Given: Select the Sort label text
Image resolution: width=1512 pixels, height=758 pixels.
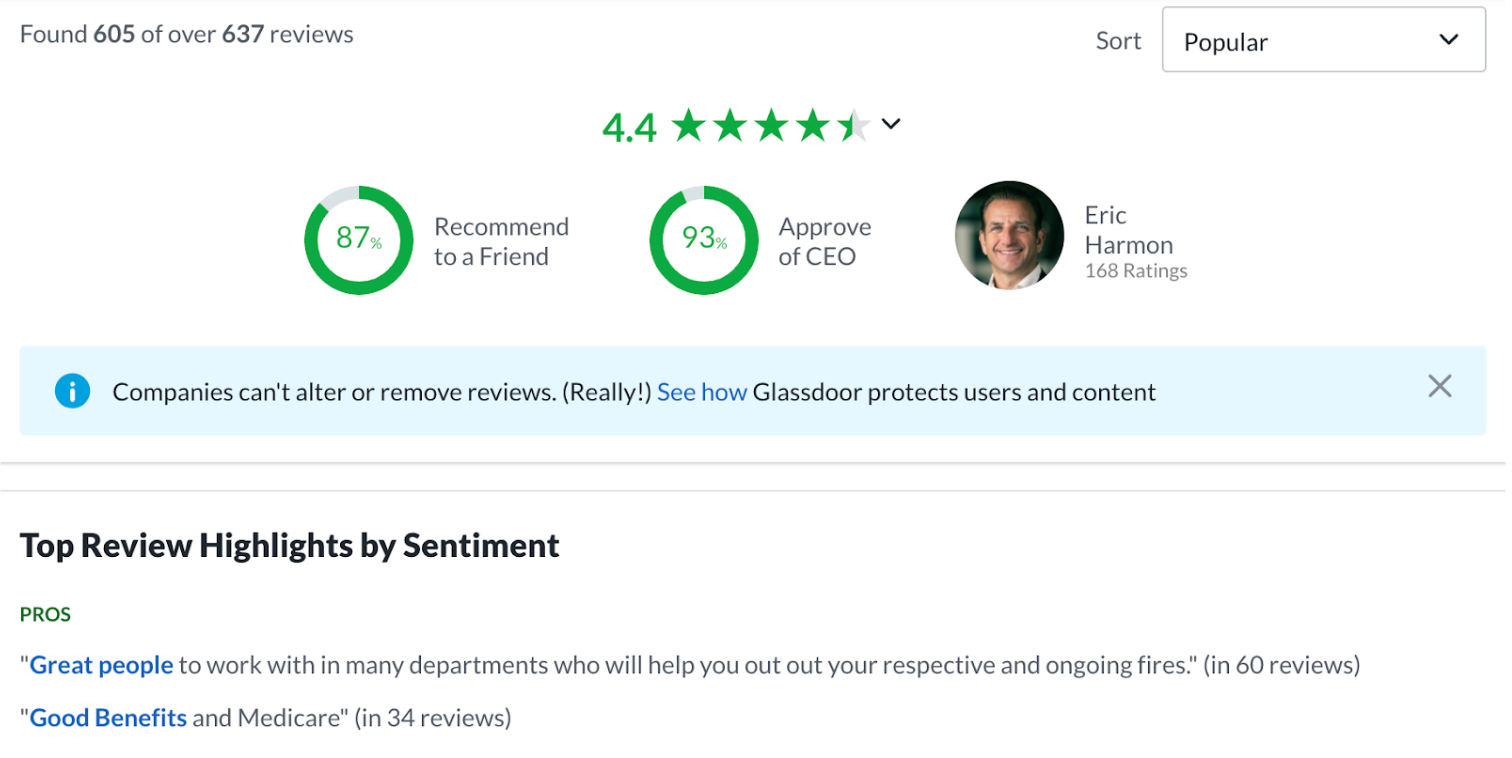Looking at the screenshot, I should click(1117, 40).
